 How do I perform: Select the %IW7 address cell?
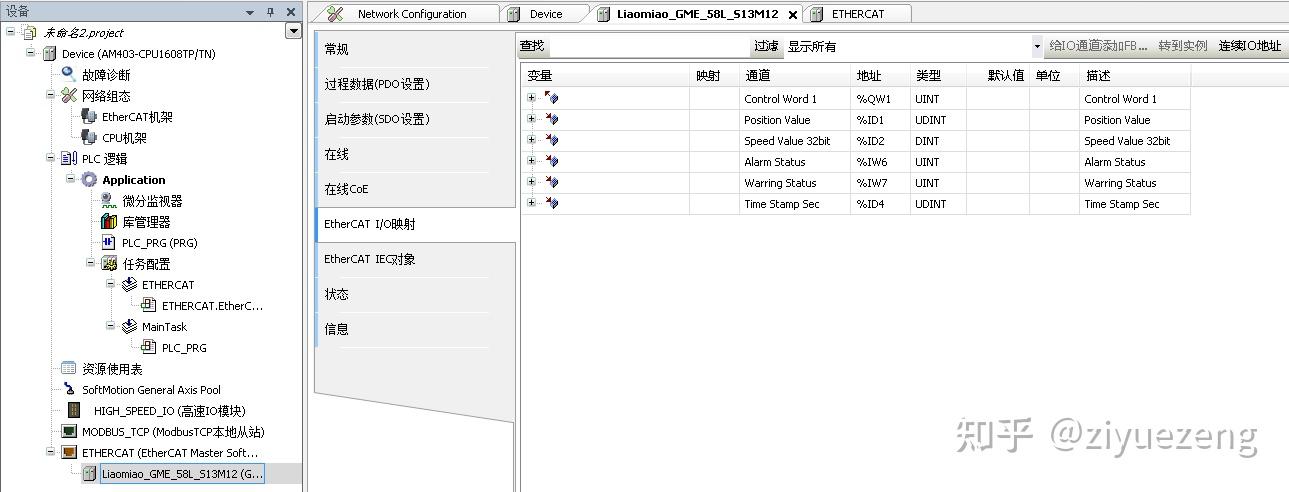point(880,183)
